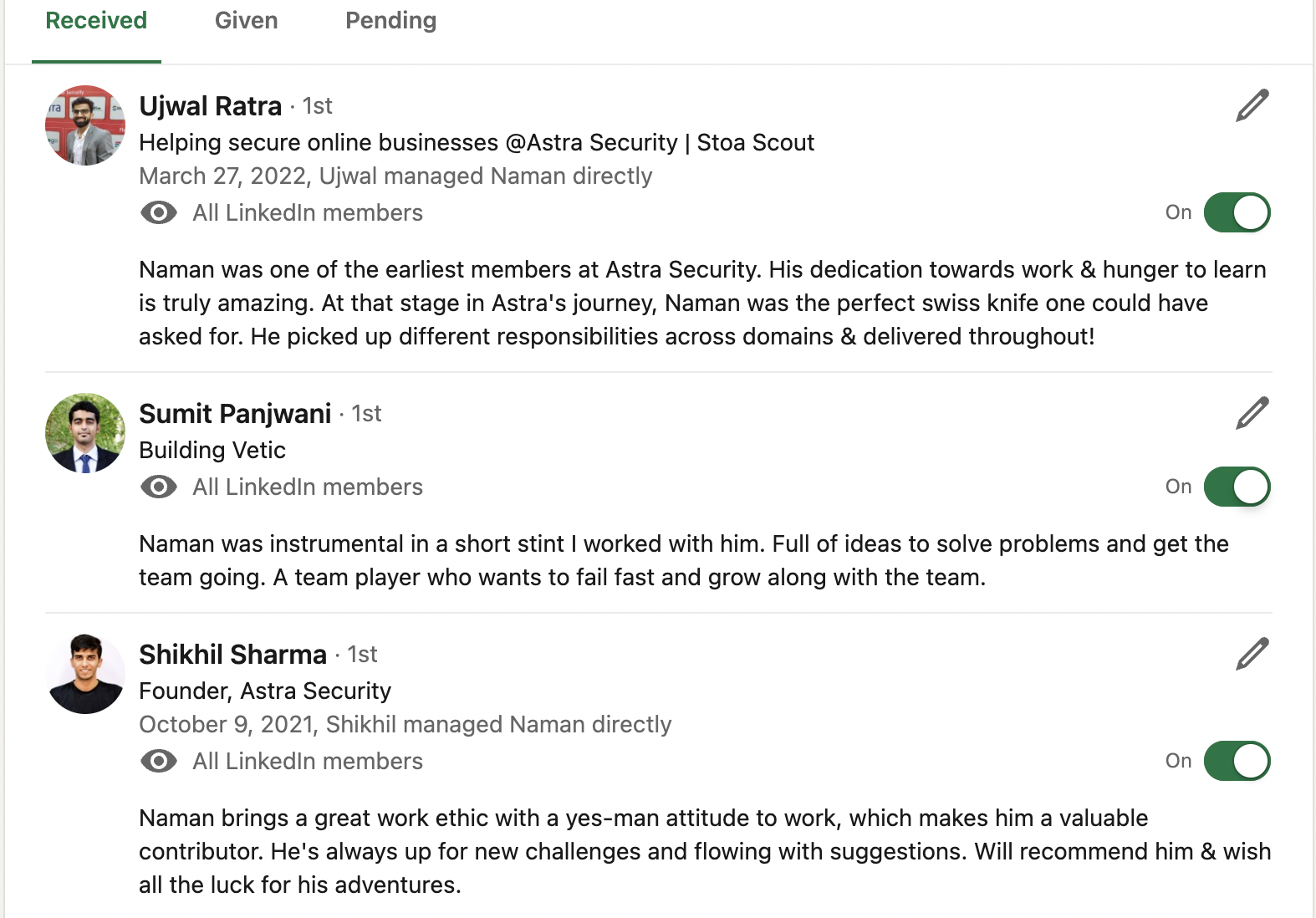Image resolution: width=1316 pixels, height=918 pixels.
Task: Click Sumit Panjwani's profile picture
Action: 85,433
